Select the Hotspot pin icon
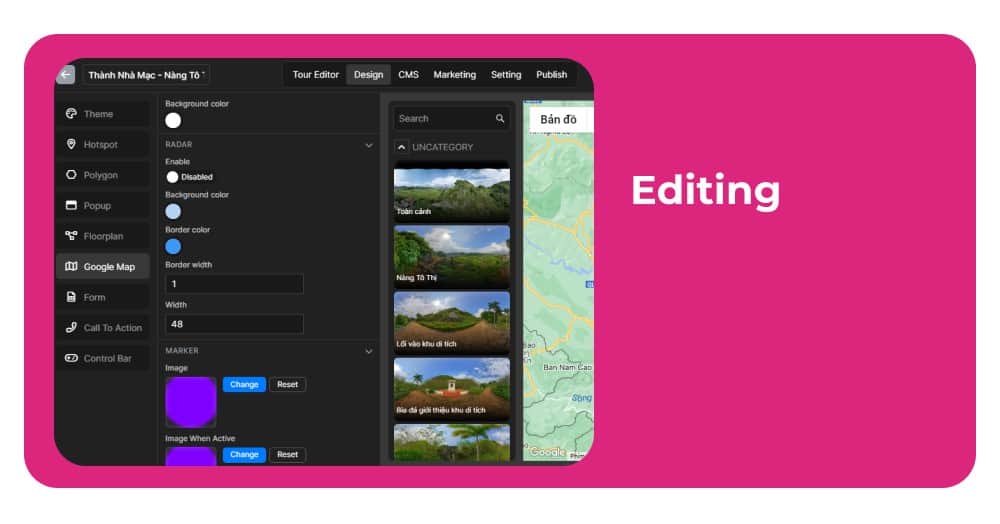 point(71,145)
